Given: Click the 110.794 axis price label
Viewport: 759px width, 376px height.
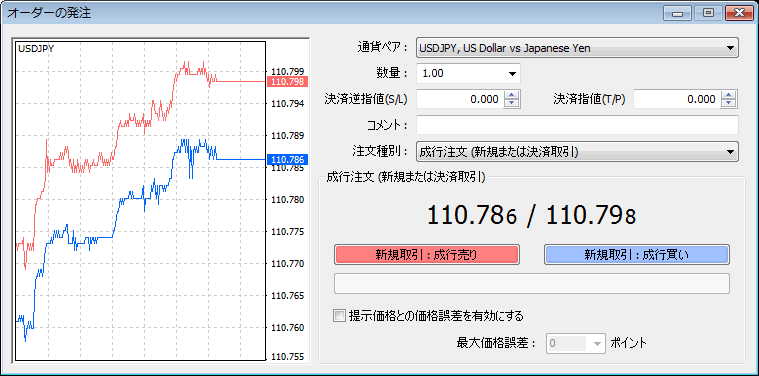Looking at the screenshot, I should click(288, 104).
